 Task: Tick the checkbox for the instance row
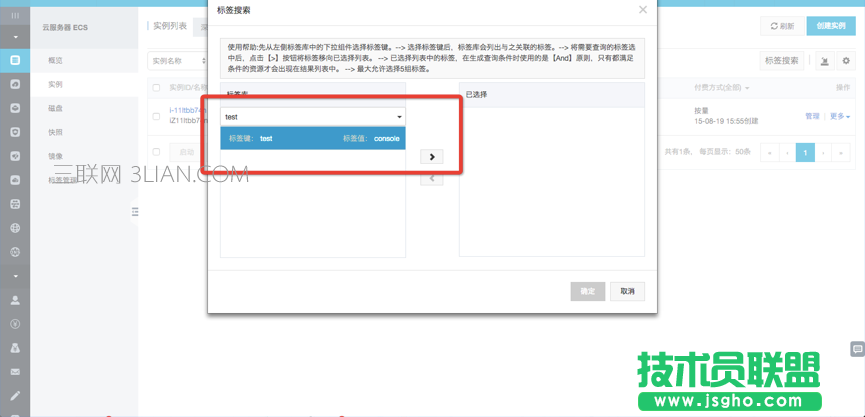pyautogui.click(x=156, y=116)
